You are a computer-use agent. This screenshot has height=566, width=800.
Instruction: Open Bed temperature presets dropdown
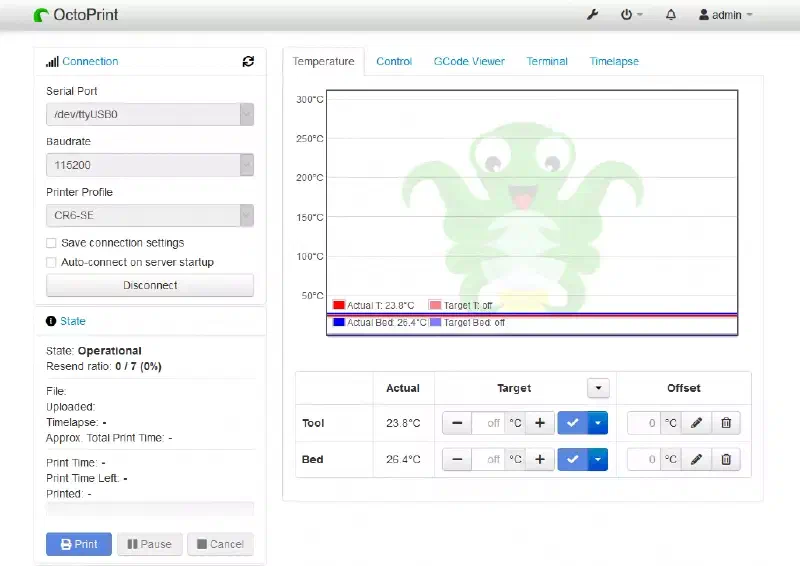pos(598,459)
